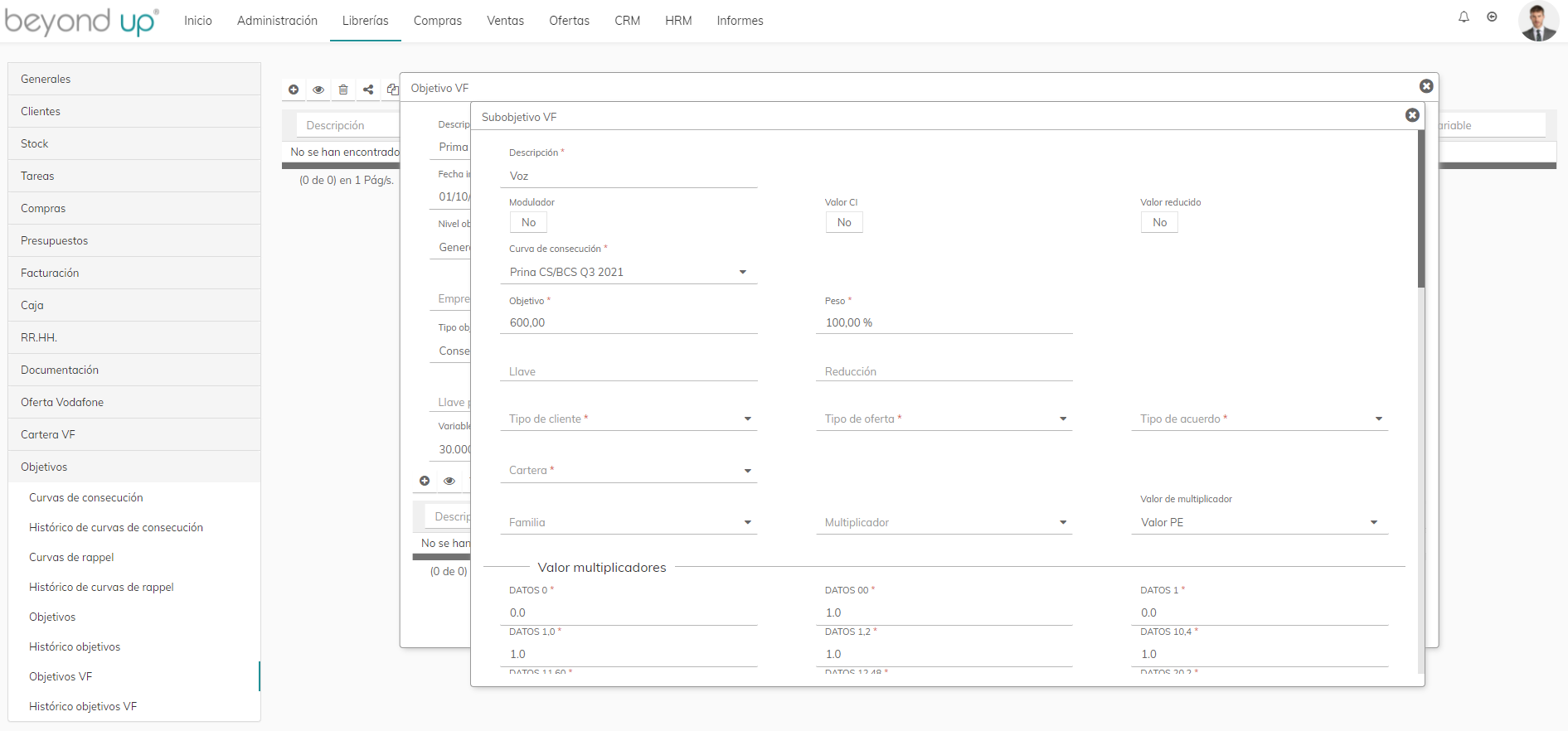This screenshot has width=1568, height=731.
Task: Open Histórico de curvas de consecución
Action: (116, 527)
